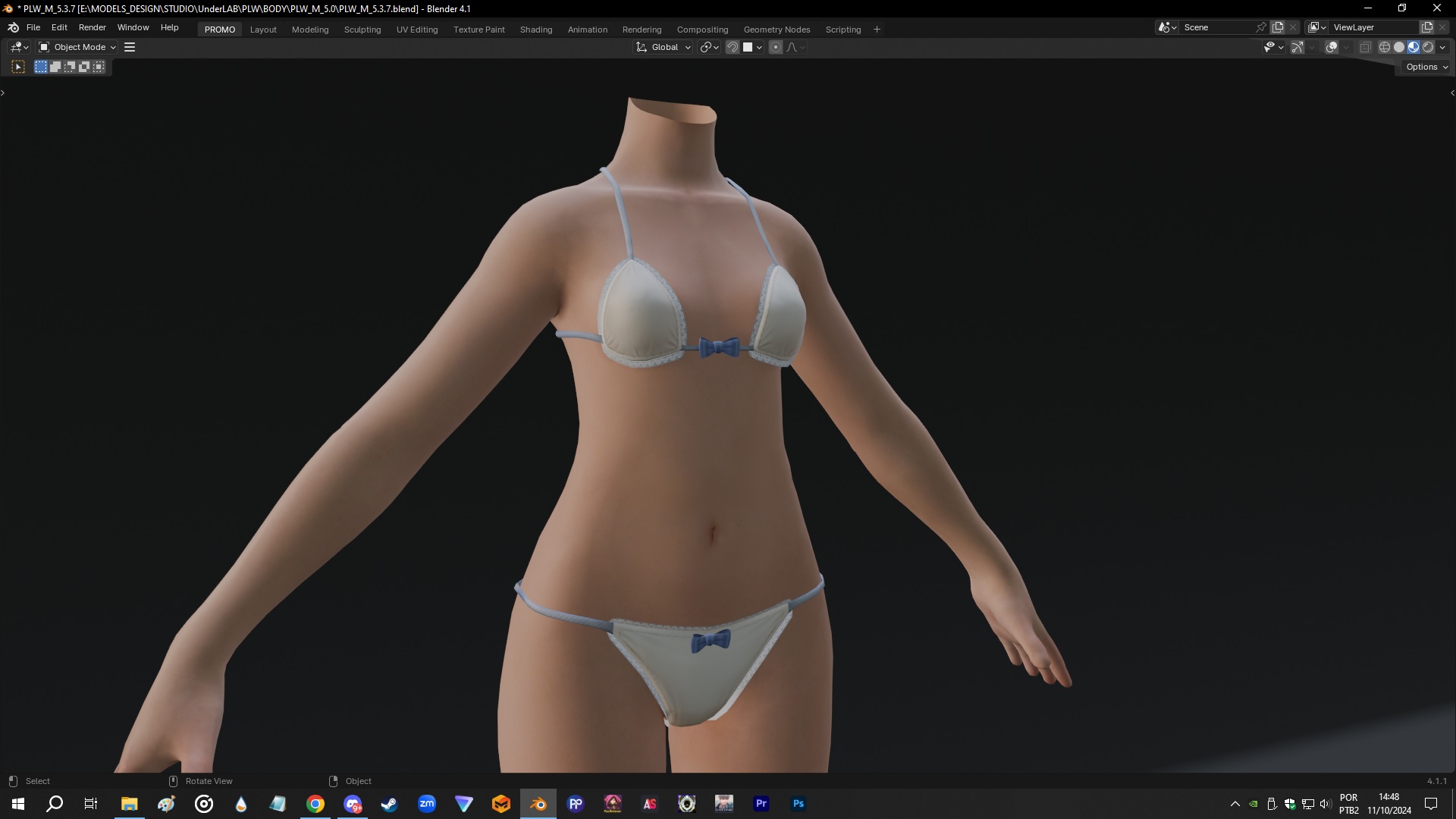Toggle the show gizmo button
1456x819 pixels.
[1298, 47]
